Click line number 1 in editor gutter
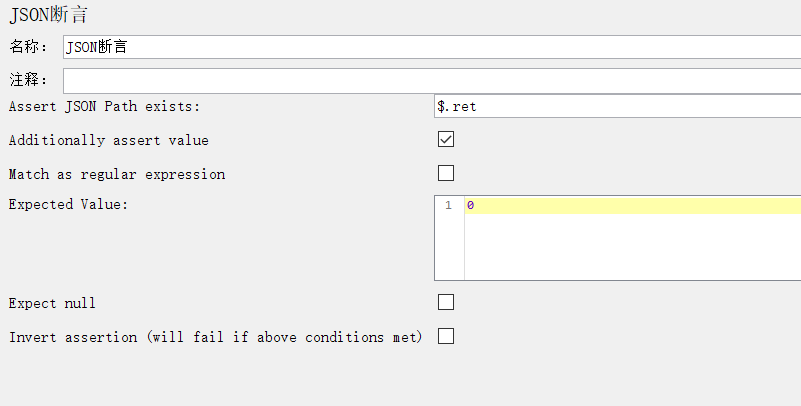The height and width of the screenshot is (406, 801). click(449, 205)
